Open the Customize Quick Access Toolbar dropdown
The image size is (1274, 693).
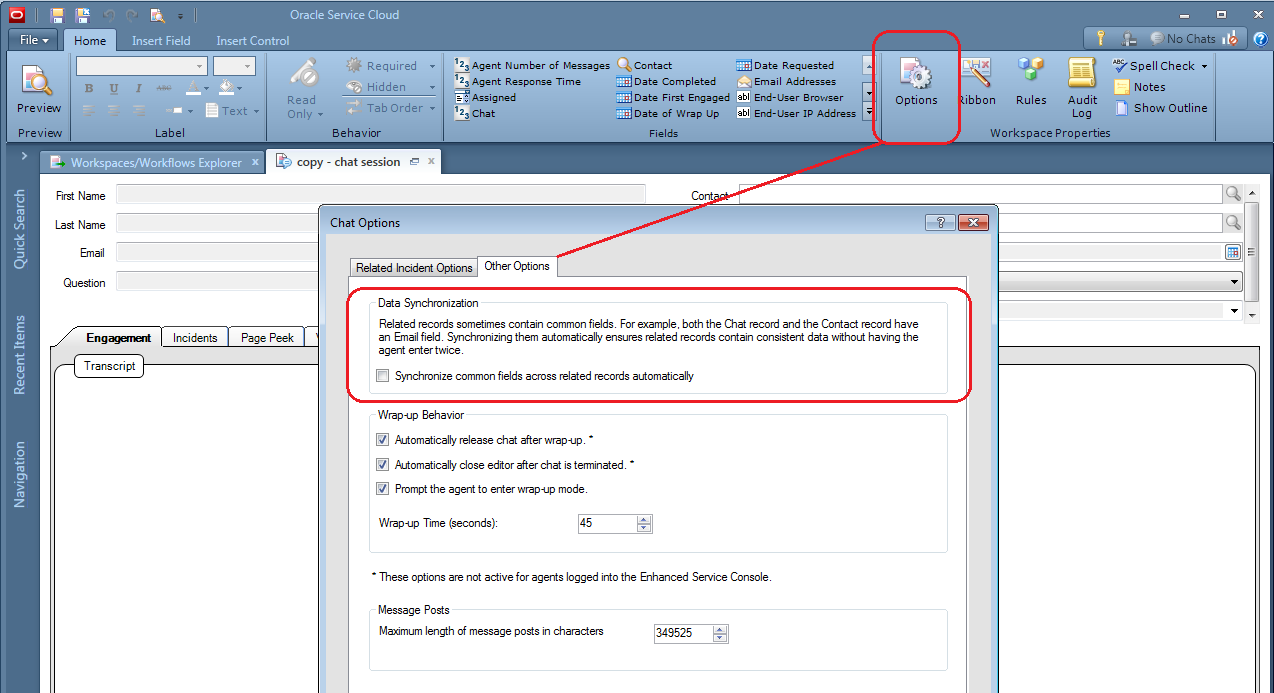[181, 16]
